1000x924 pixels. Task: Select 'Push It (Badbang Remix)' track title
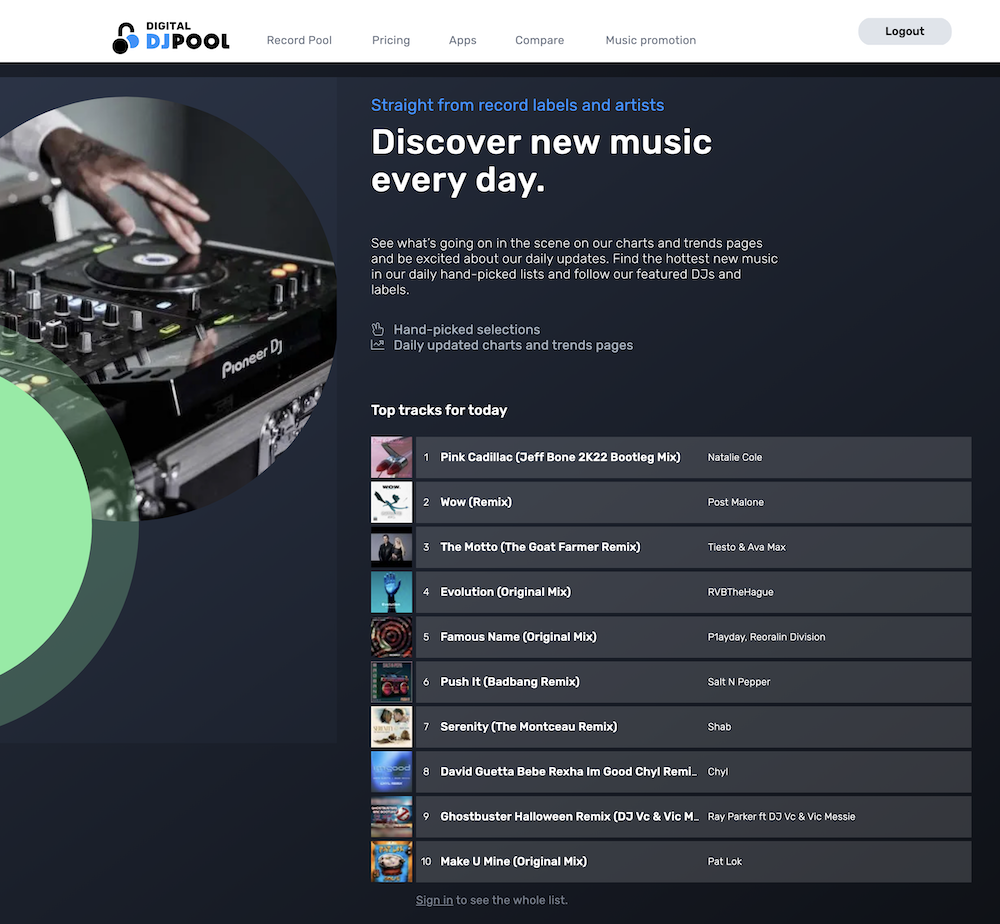510,682
